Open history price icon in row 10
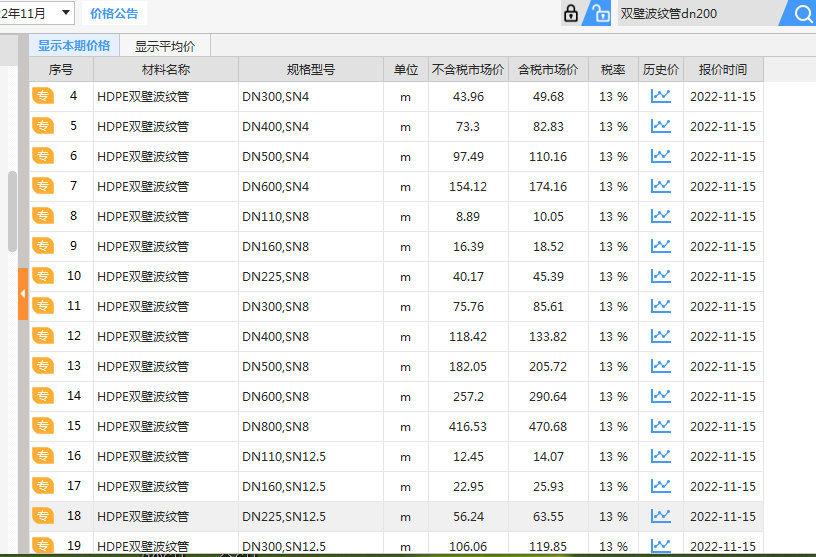This screenshot has height=557, width=816. coord(660,276)
